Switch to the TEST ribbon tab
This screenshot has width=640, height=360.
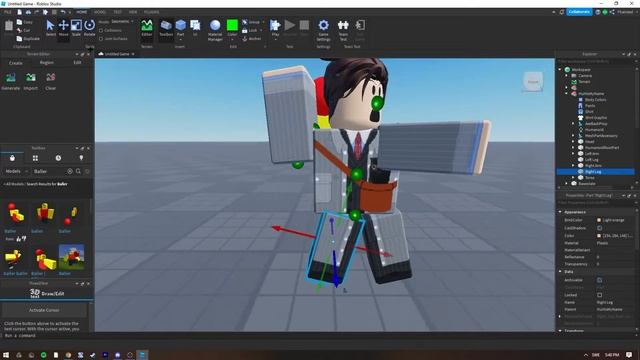click(118, 12)
